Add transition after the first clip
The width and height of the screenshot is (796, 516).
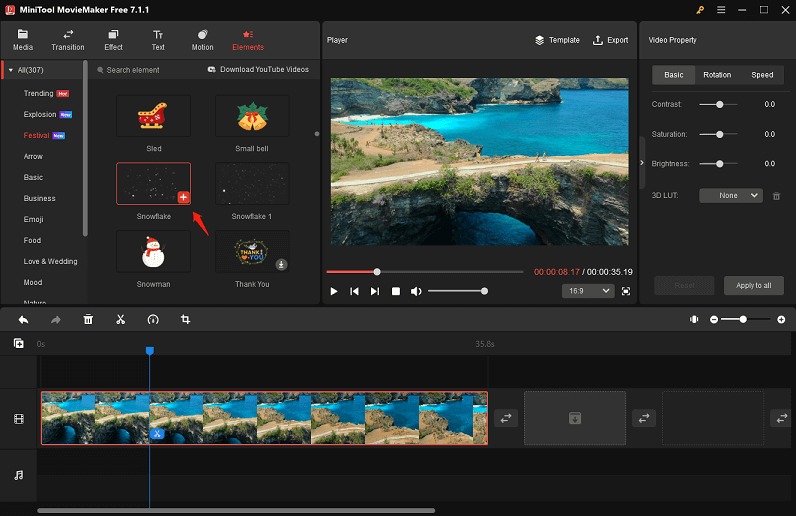(506, 418)
